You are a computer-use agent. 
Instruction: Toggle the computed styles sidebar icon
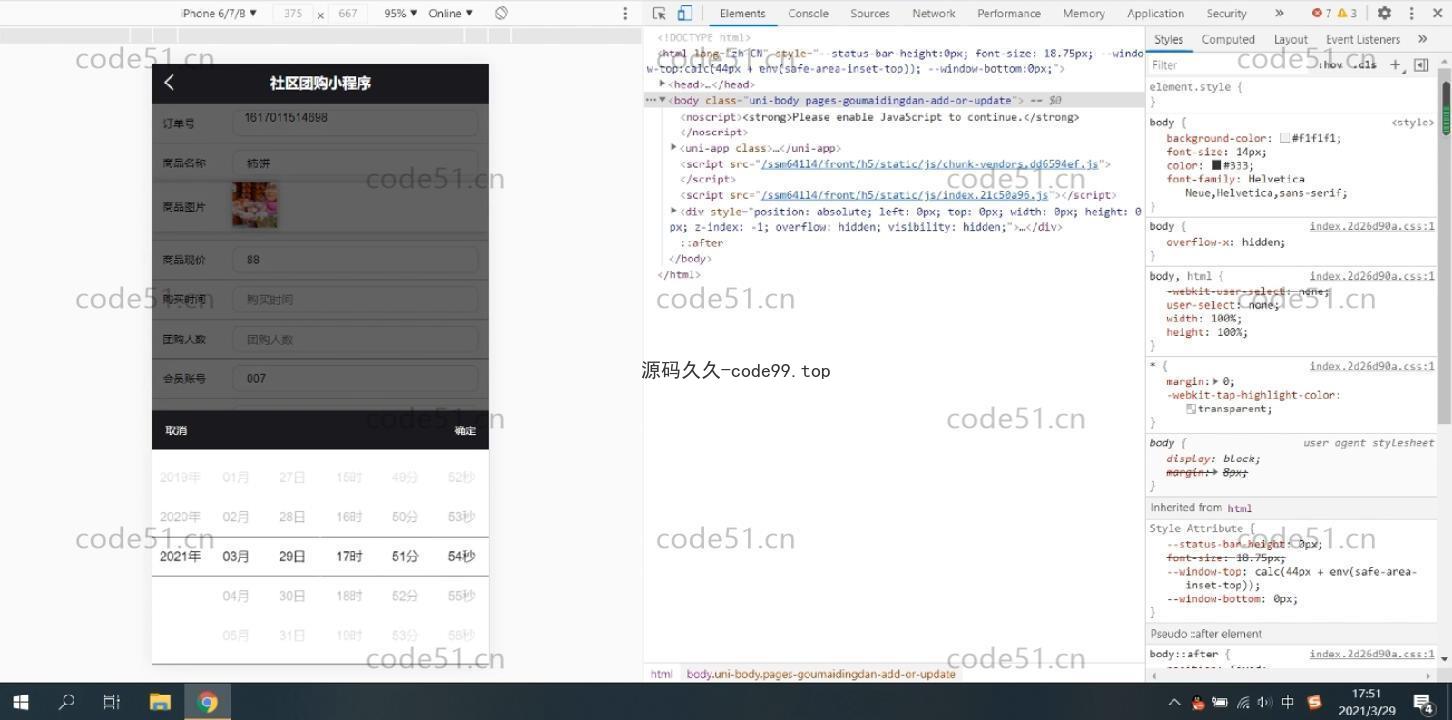(1420, 65)
